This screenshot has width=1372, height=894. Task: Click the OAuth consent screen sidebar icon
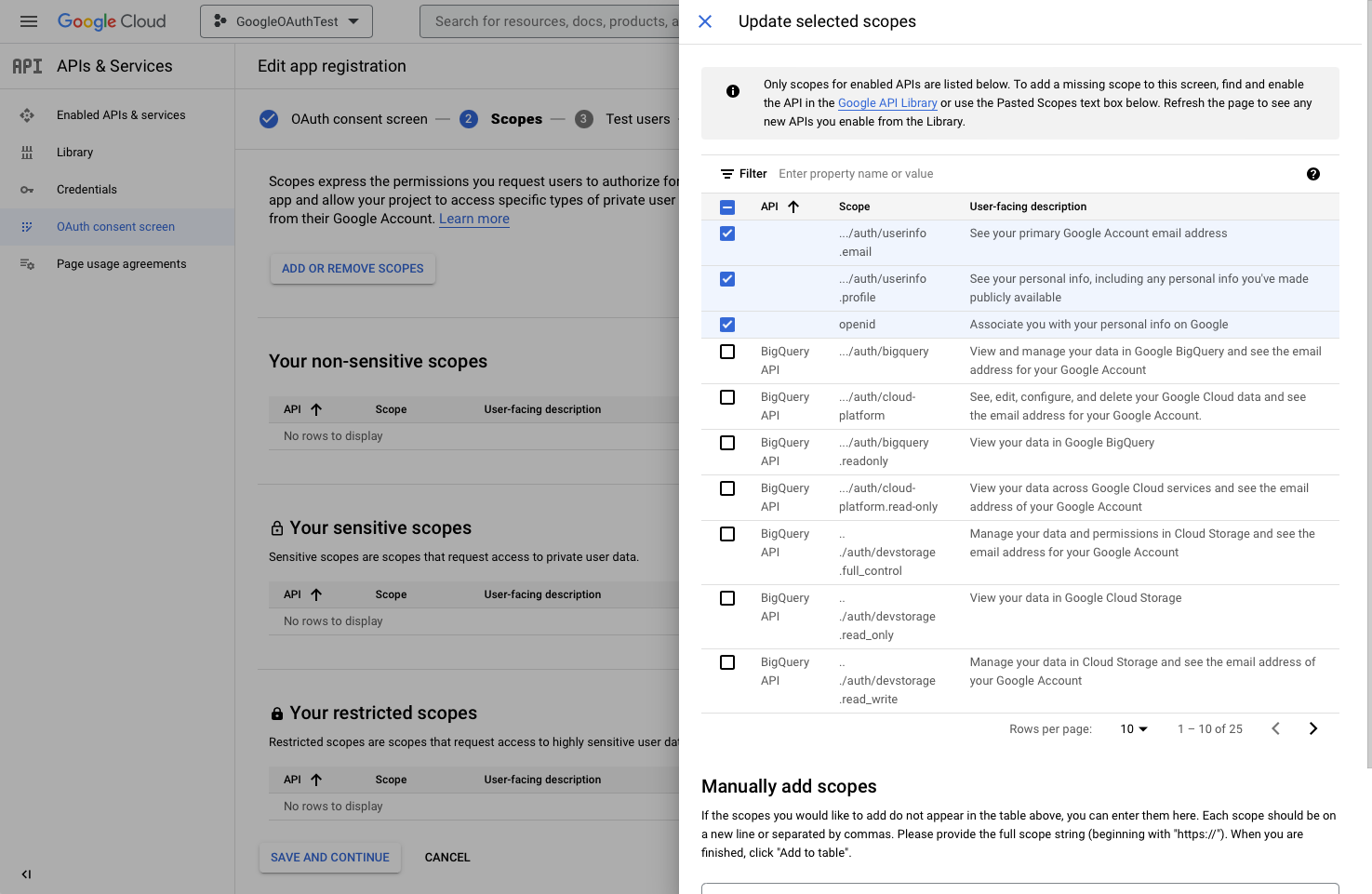pyautogui.click(x=27, y=227)
